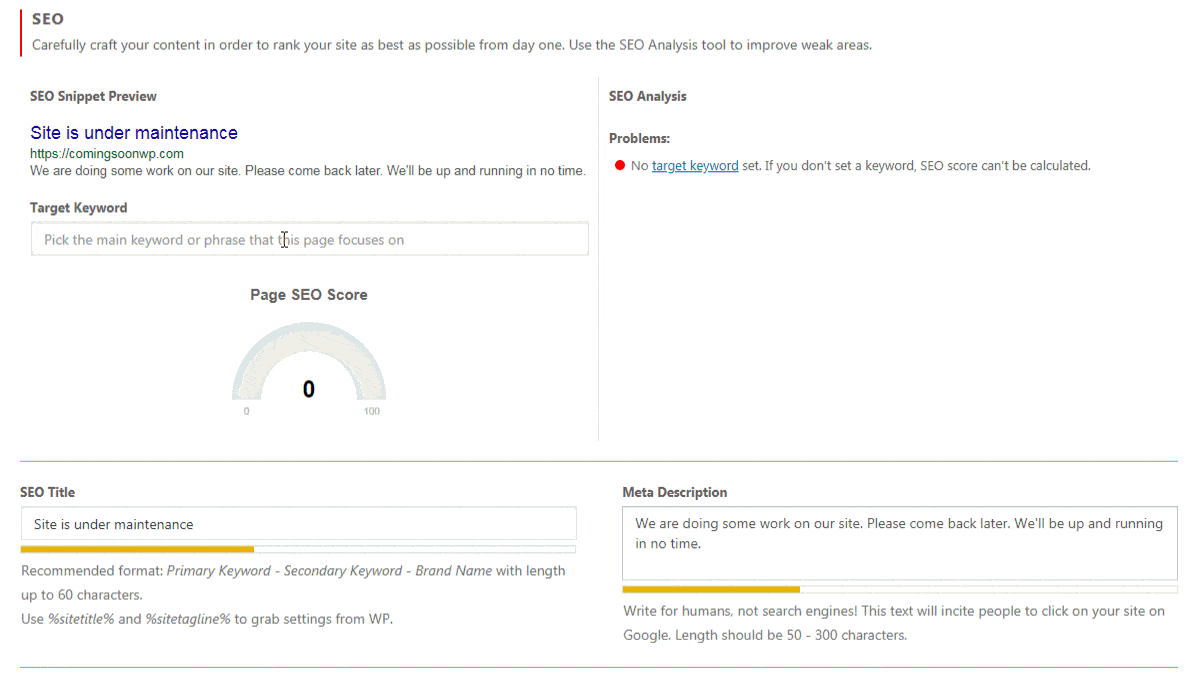Click the 100 label on the score scale
Screen dimensions: 1188x685
371,410
